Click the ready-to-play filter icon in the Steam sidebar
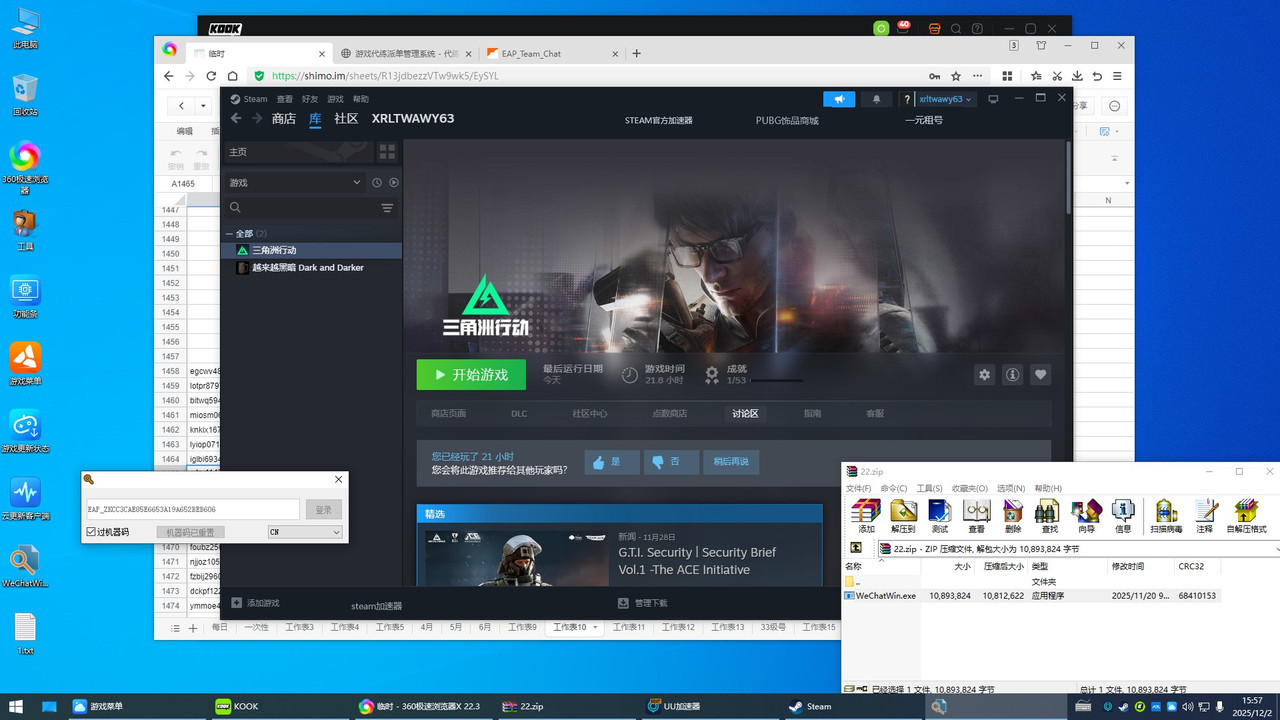The height and width of the screenshot is (720, 1280). click(x=394, y=183)
